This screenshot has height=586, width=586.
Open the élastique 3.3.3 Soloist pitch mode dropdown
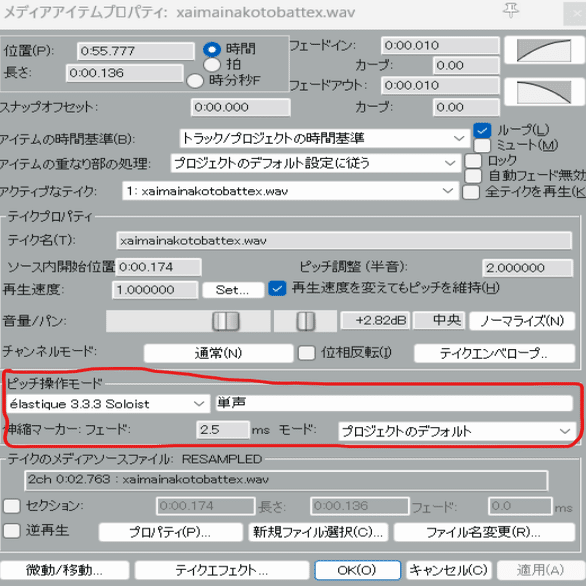coord(108,404)
